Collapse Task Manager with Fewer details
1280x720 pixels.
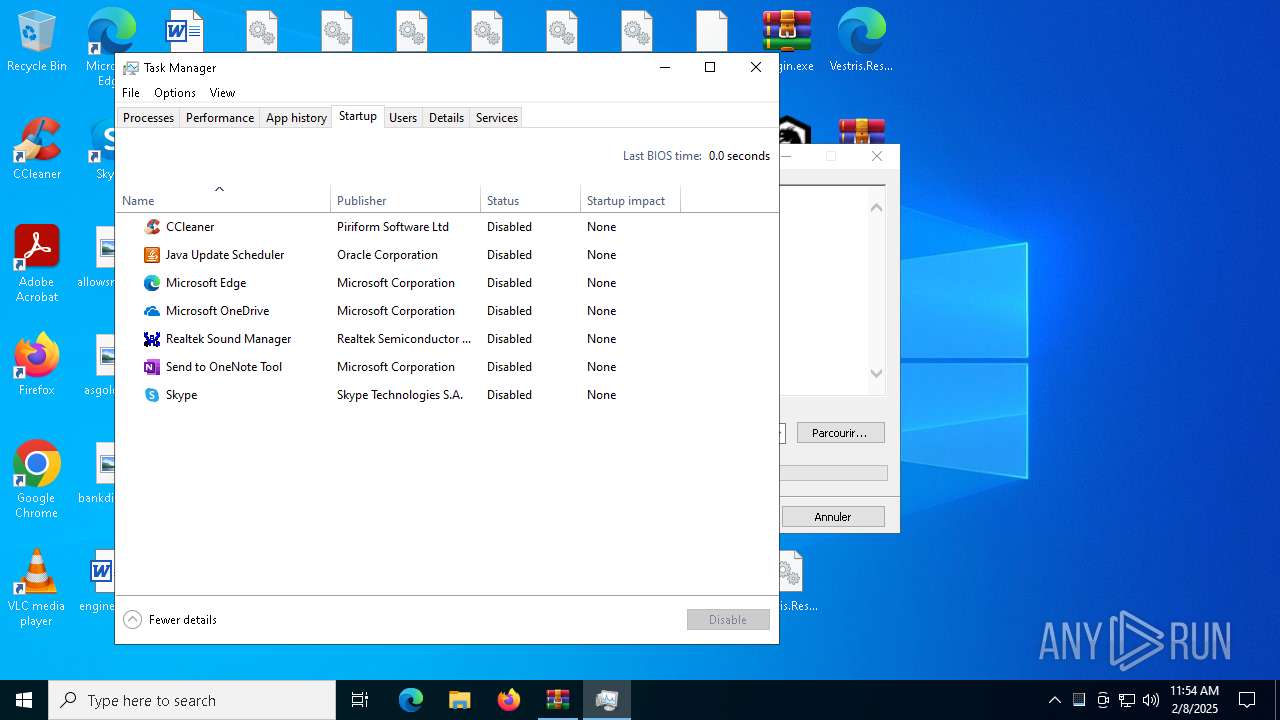coord(170,620)
